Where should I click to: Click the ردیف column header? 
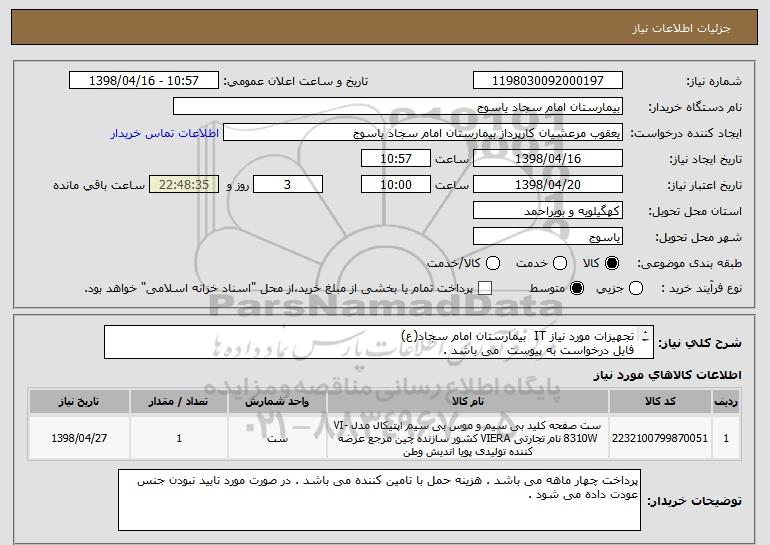pyautogui.click(x=726, y=402)
